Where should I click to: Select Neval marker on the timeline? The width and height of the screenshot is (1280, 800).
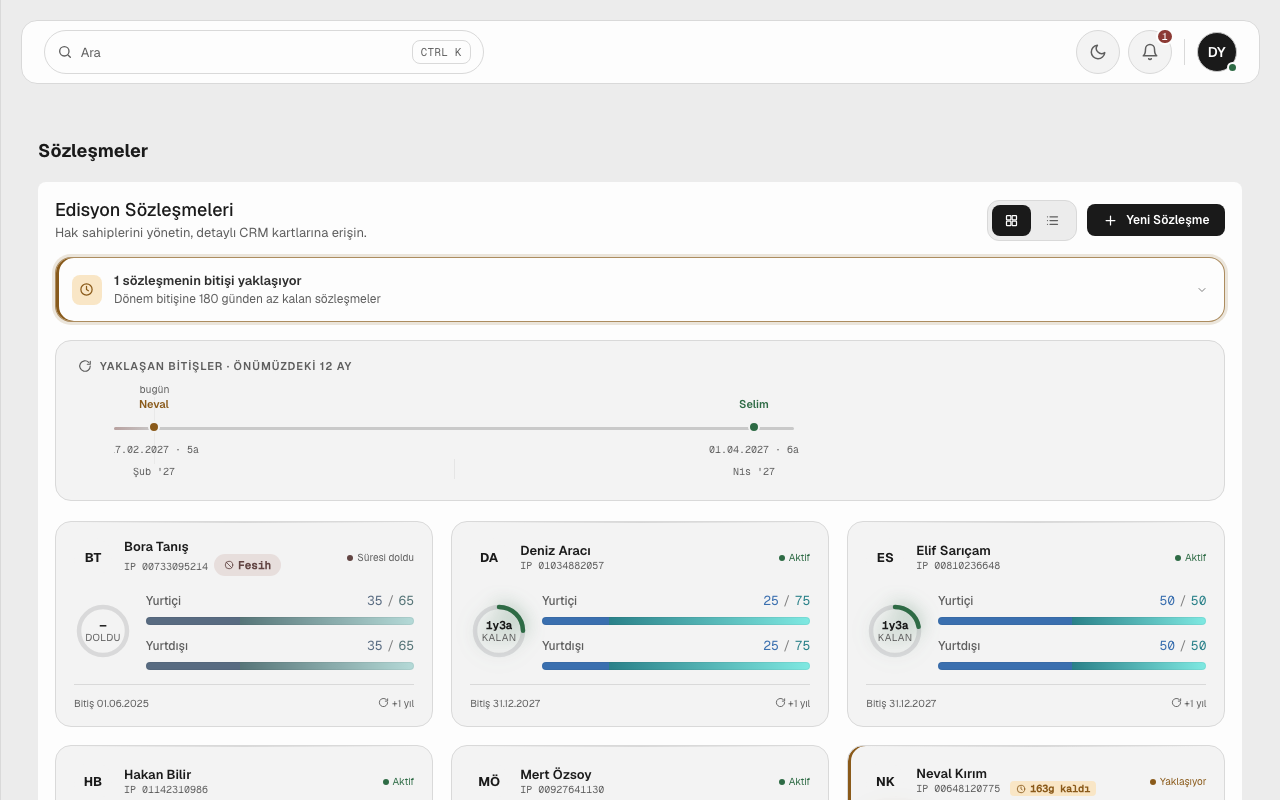pos(154,427)
